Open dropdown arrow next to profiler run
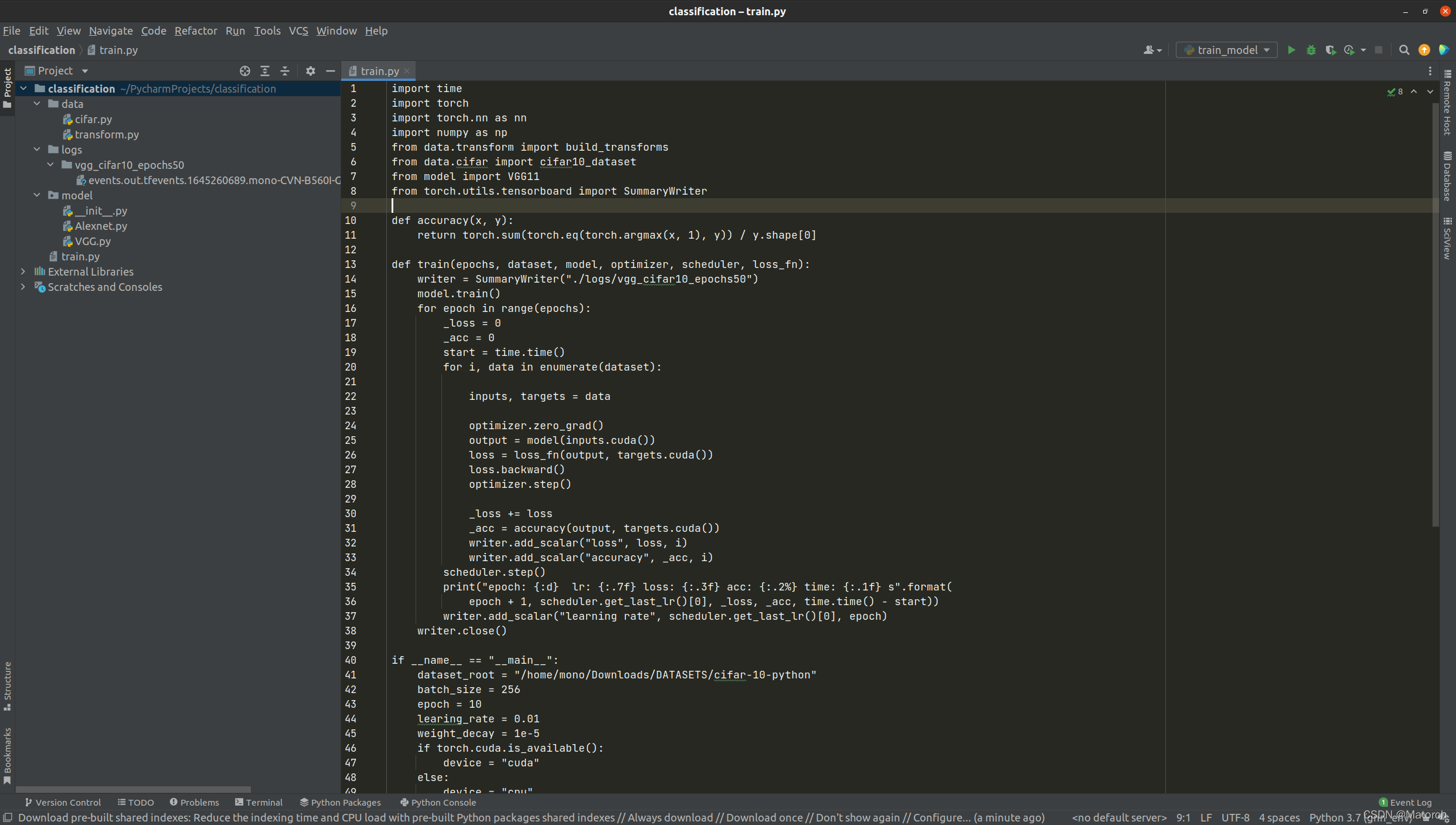The image size is (1456, 825). click(1363, 50)
